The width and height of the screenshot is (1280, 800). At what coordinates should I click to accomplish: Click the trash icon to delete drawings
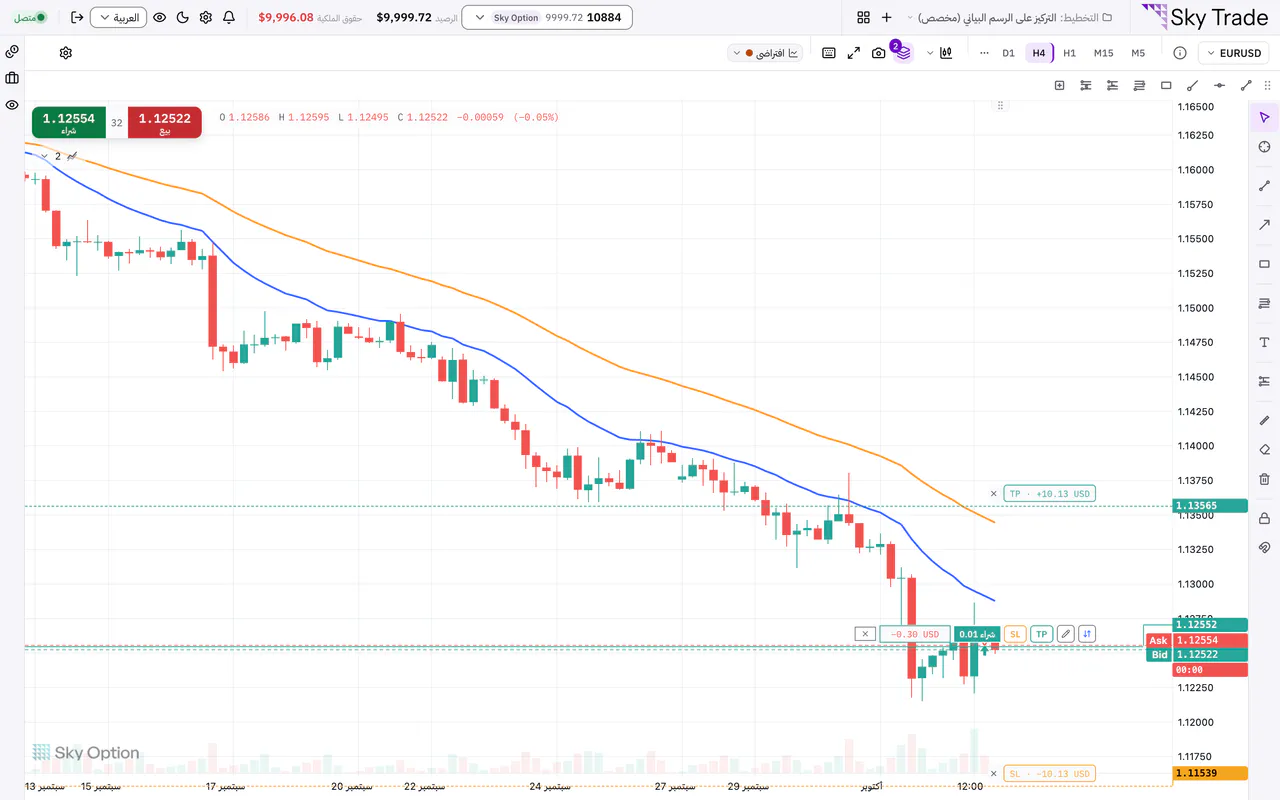click(x=1264, y=479)
